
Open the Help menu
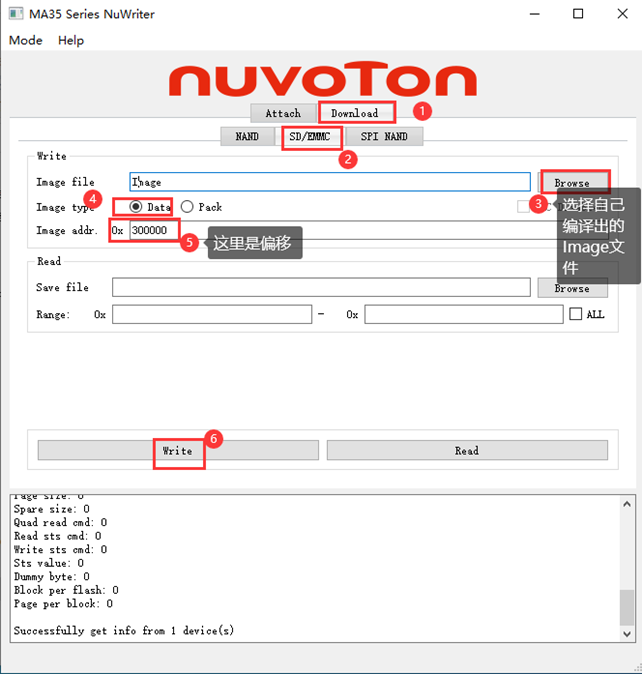click(71, 40)
